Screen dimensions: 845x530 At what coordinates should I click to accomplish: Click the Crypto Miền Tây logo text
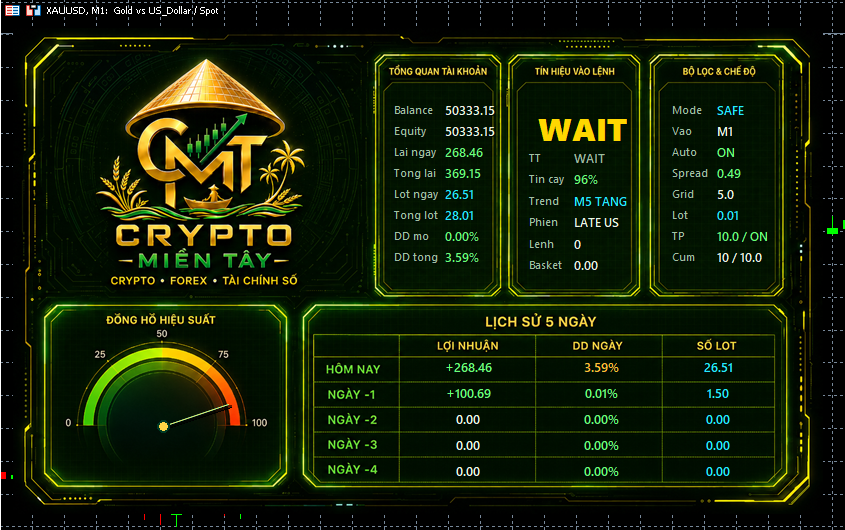click(x=204, y=247)
